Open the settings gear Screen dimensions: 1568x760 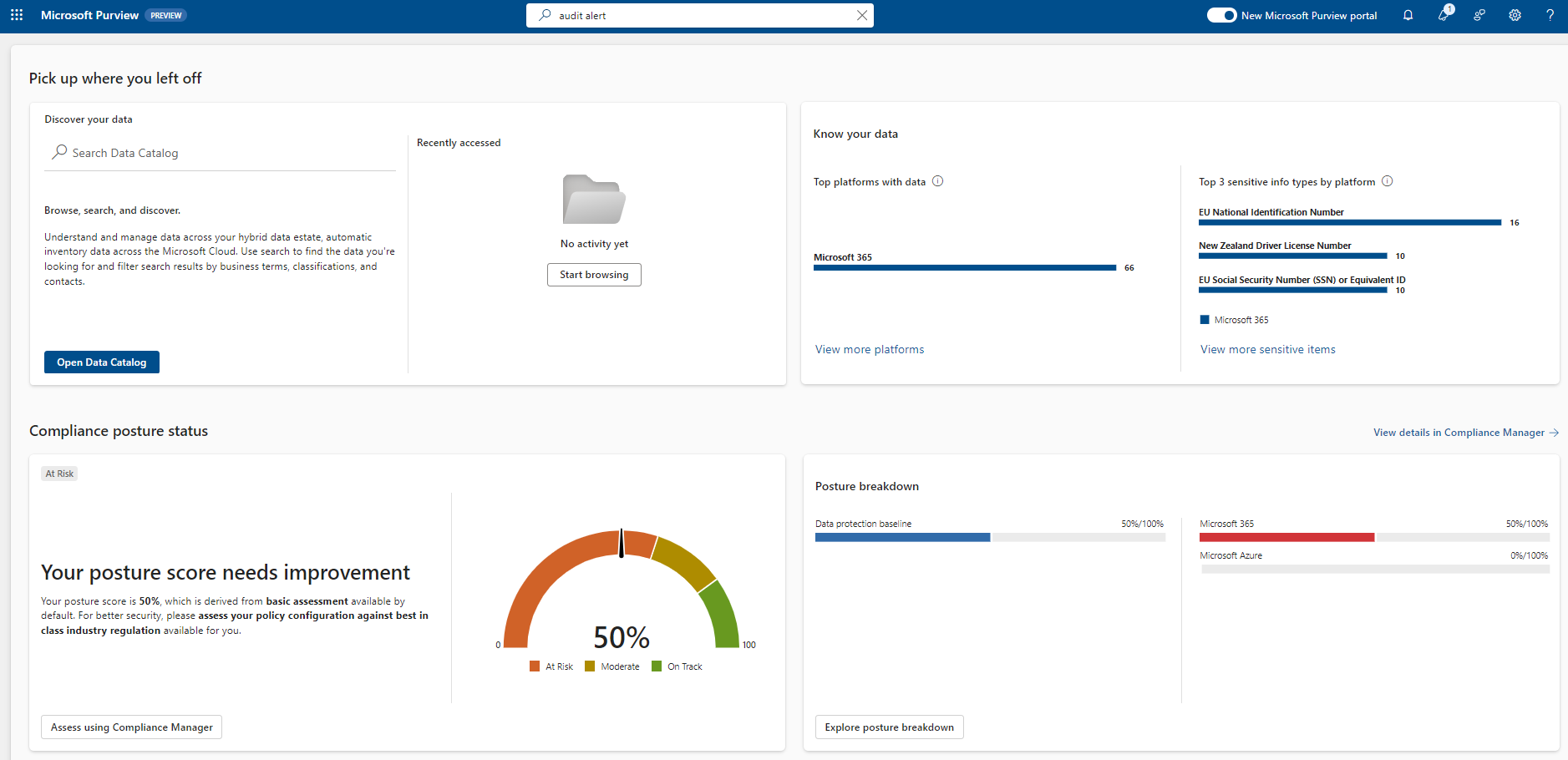[1515, 15]
